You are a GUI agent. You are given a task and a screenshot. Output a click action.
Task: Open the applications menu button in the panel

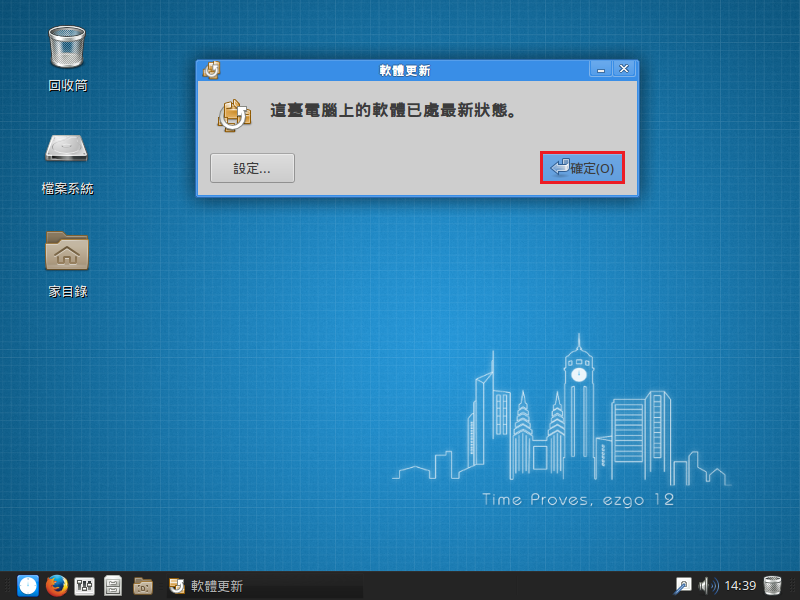point(28,586)
